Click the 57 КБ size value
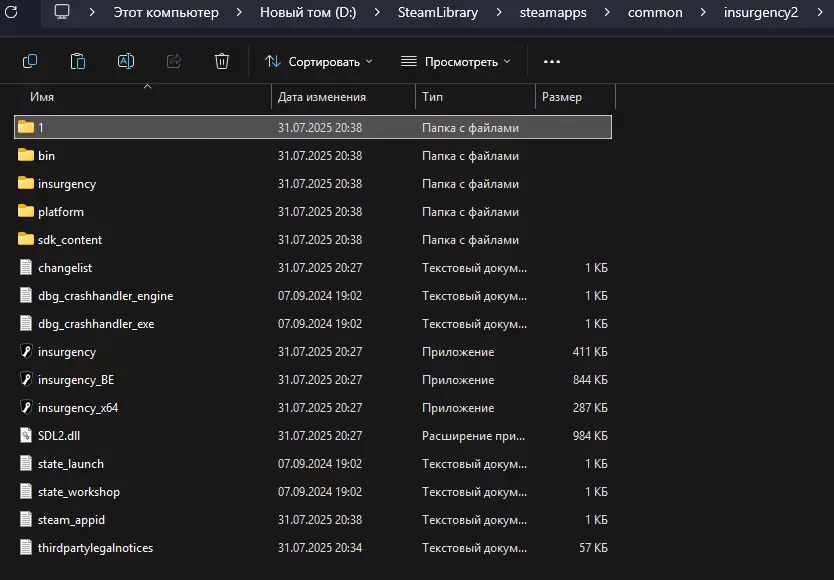This screenshot has width=834, height=580. [593, 548]
